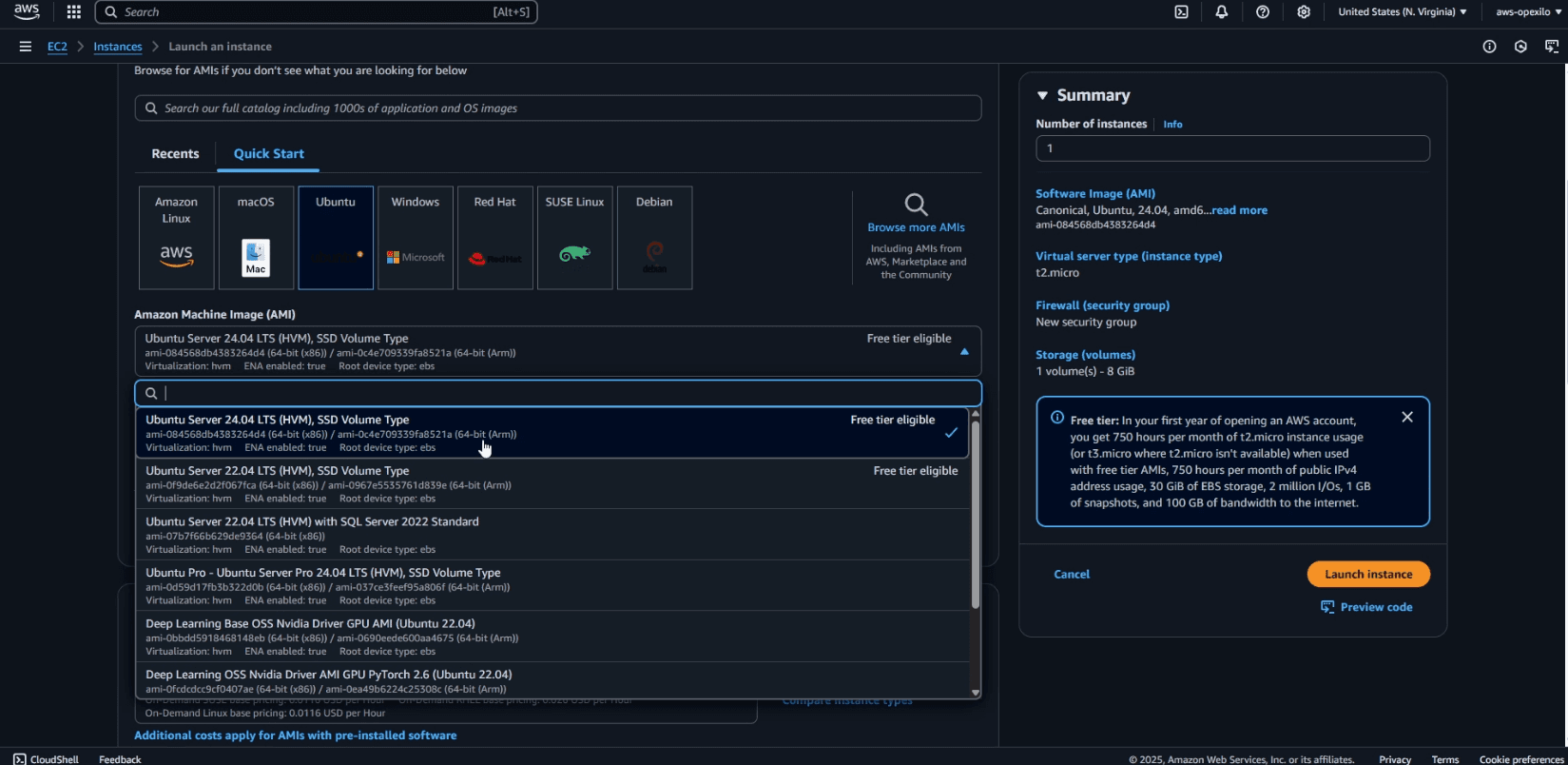Viewport: 1568px width, 765px height.
Task: Select the Ubuntu AMI tile
Action: (x=336, y=238)
